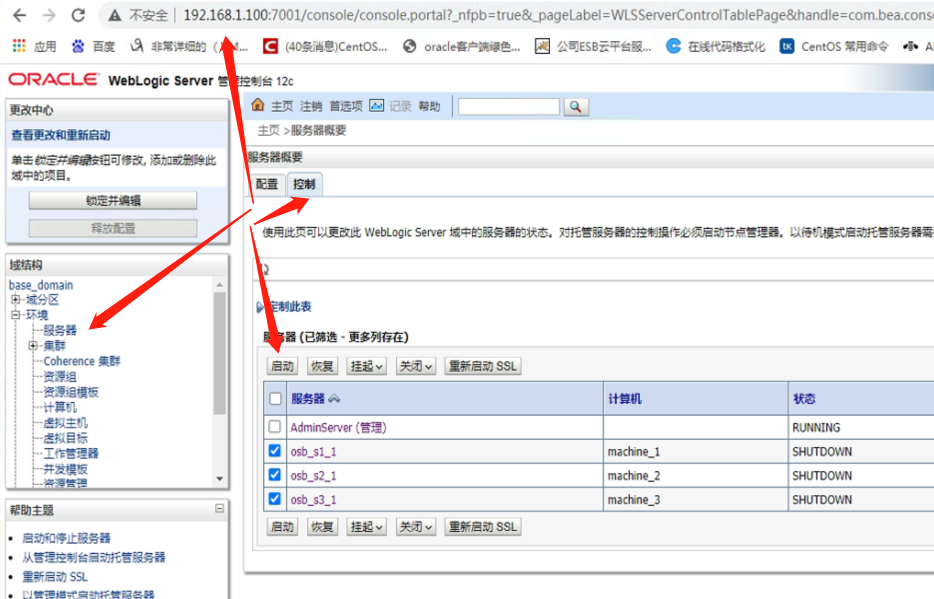Click the 释放配置 button
This screenshot has width=934, height=599.
(113, 228)
